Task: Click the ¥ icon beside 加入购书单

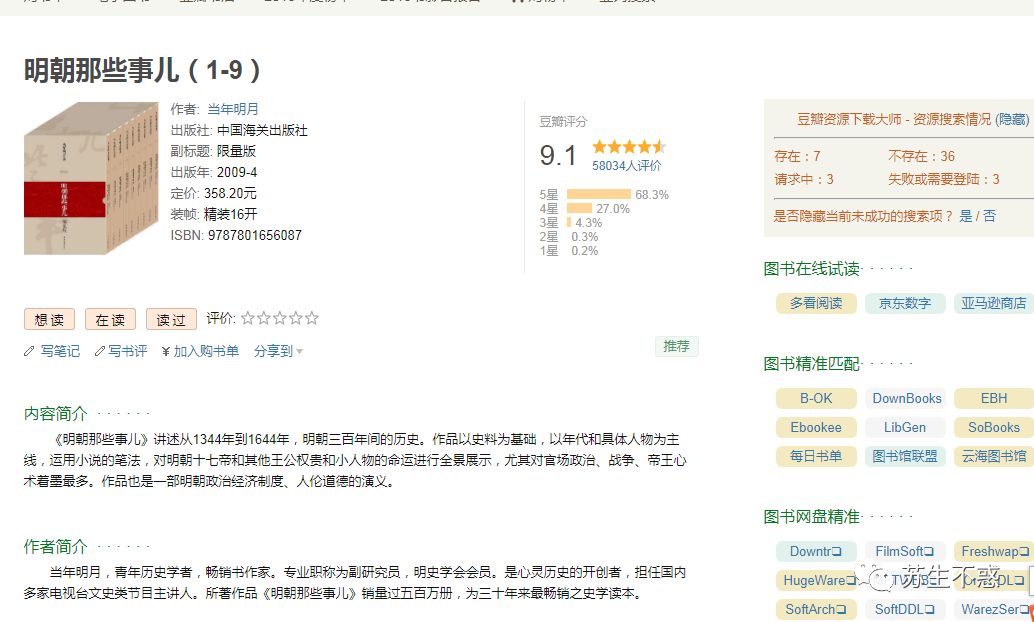Action: pyautogui.click(x=166, y=352)
